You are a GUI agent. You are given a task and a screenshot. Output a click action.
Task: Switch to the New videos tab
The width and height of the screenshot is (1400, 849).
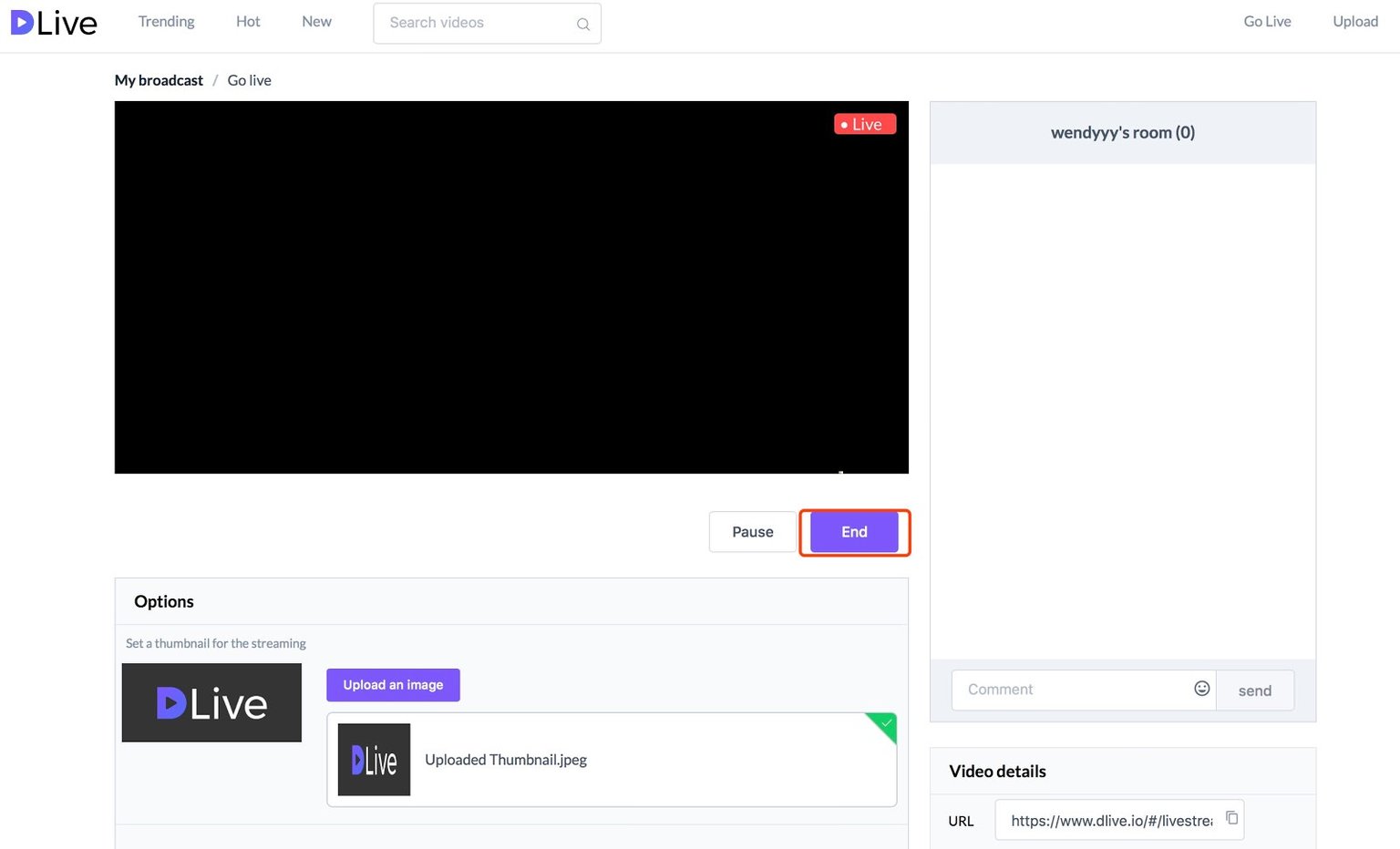pos(315,21)
